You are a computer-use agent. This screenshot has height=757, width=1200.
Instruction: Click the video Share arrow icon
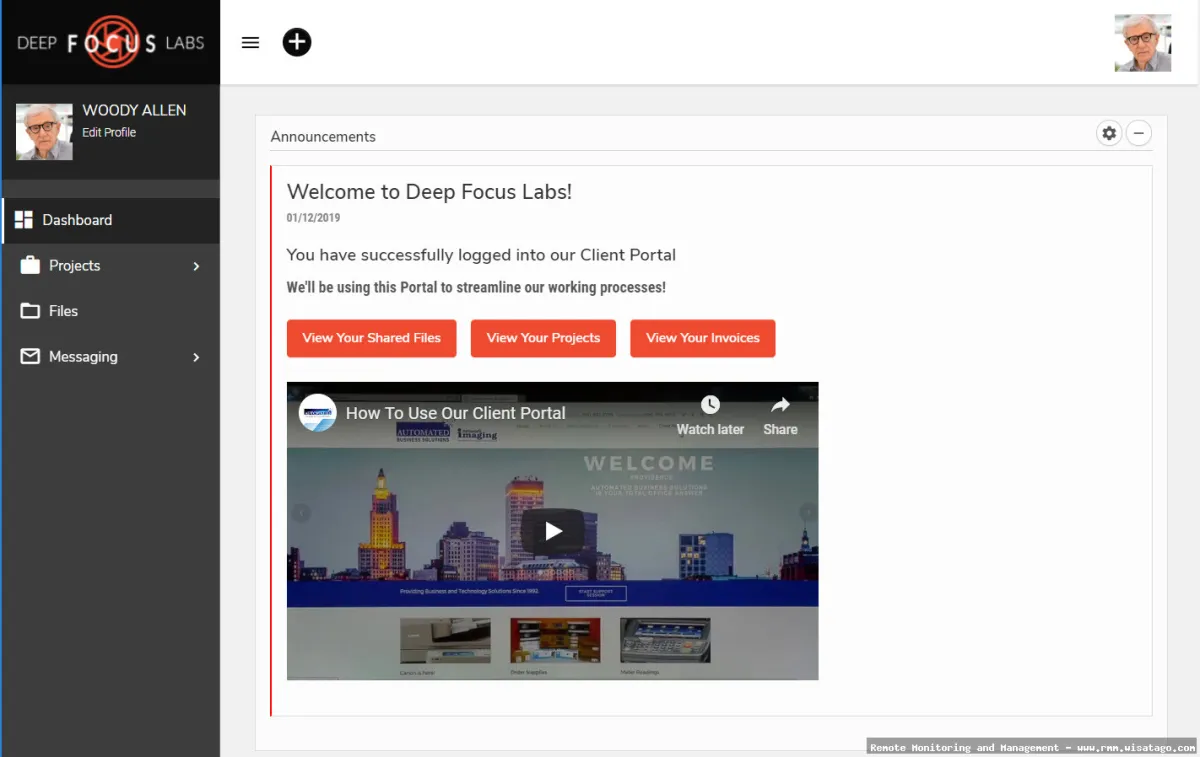coord(780,405)
